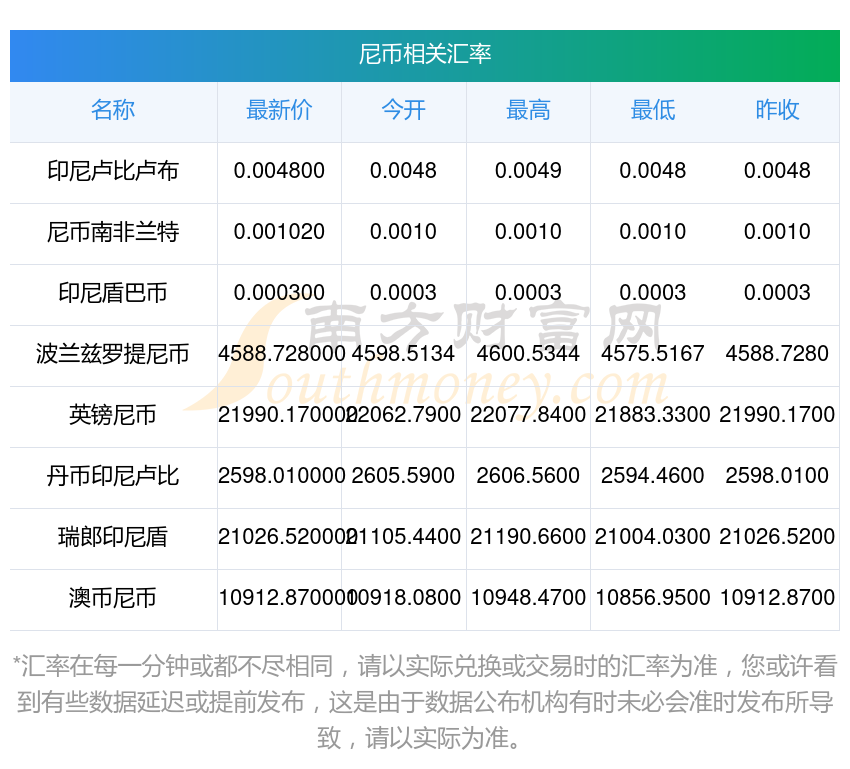
Task: Click the 4600.5344 highest price cell
Action: point(528,354)
